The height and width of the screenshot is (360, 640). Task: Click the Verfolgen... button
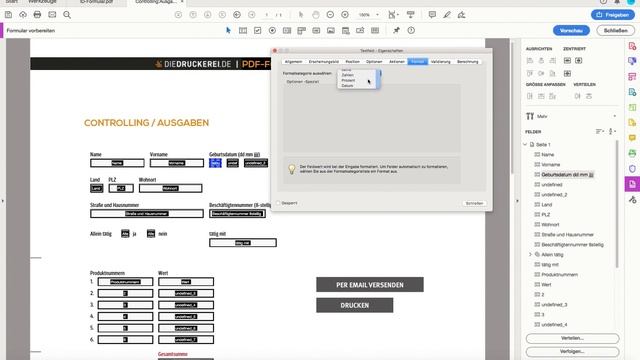click(572, 351)
